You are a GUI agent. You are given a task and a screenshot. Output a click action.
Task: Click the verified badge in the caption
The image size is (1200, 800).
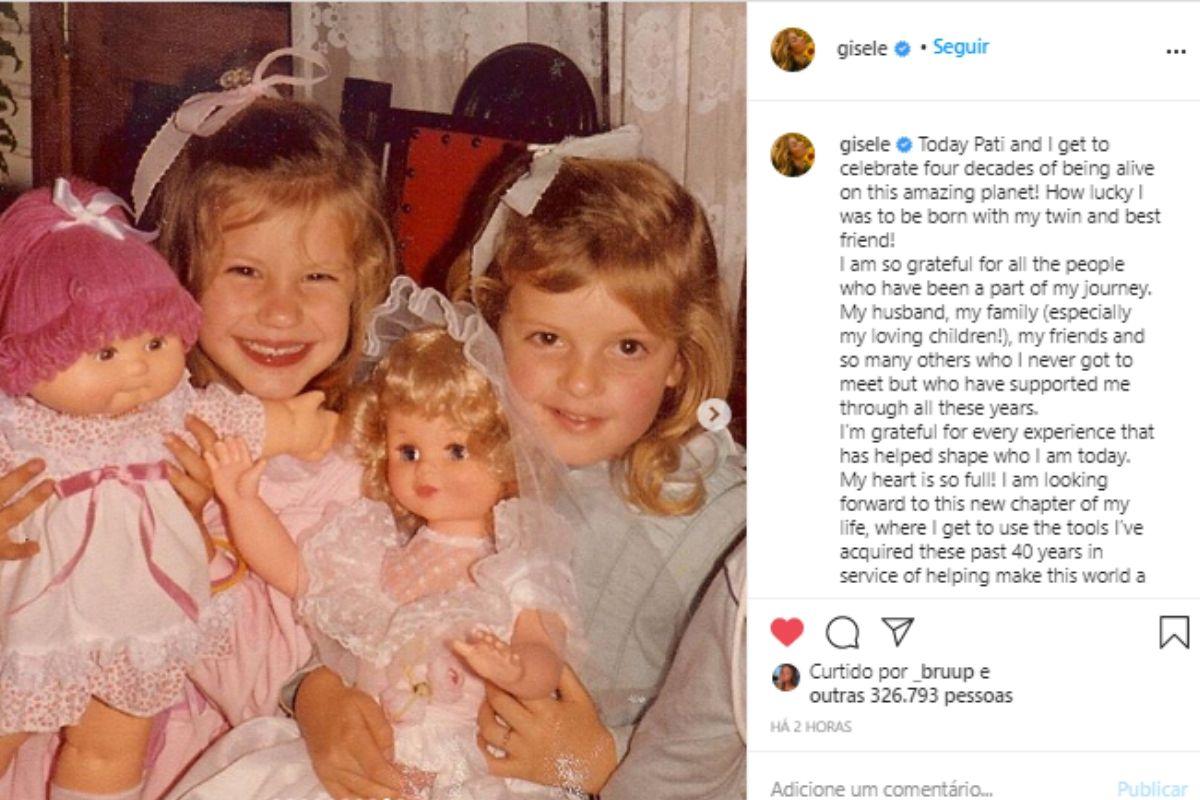point(903,145)
